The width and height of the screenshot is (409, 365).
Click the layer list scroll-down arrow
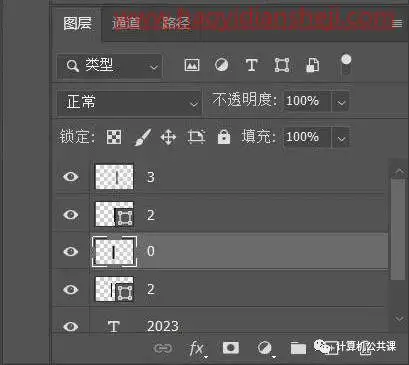click(399, 318)
